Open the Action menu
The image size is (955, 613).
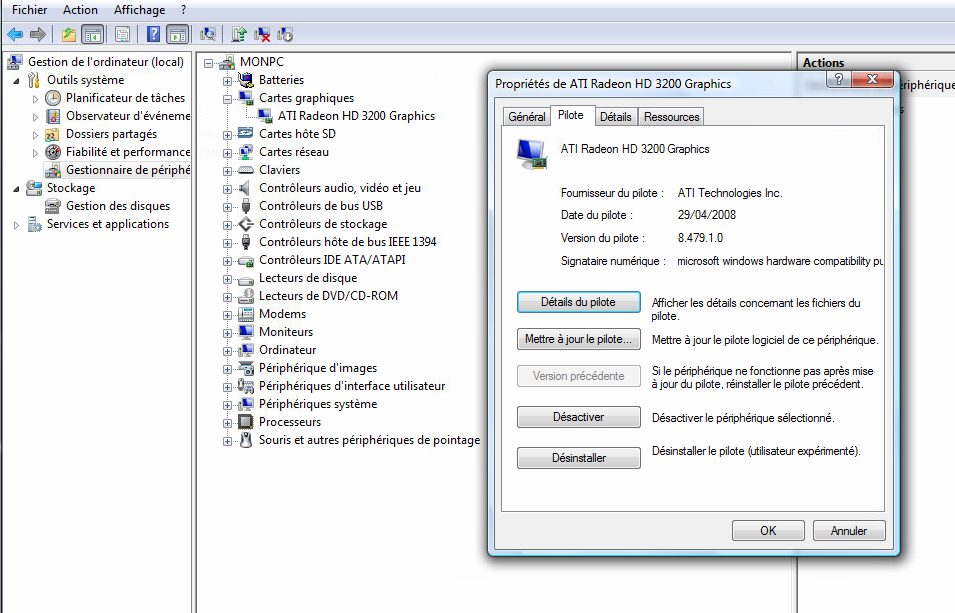click(80, 10)
